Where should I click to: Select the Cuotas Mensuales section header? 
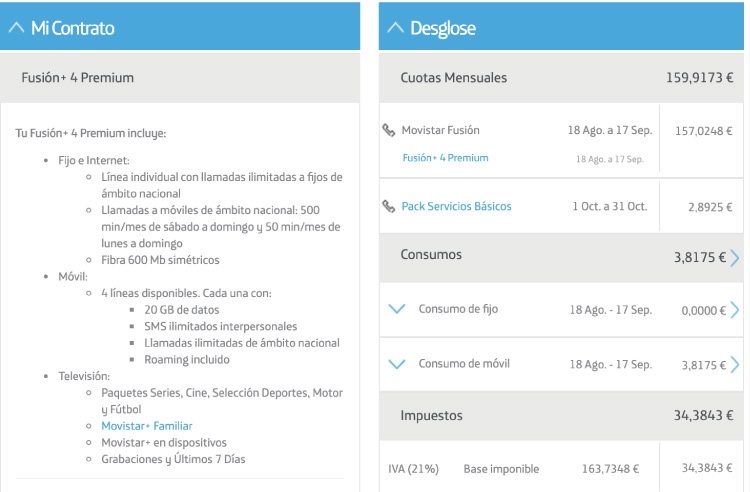(562, 77)
